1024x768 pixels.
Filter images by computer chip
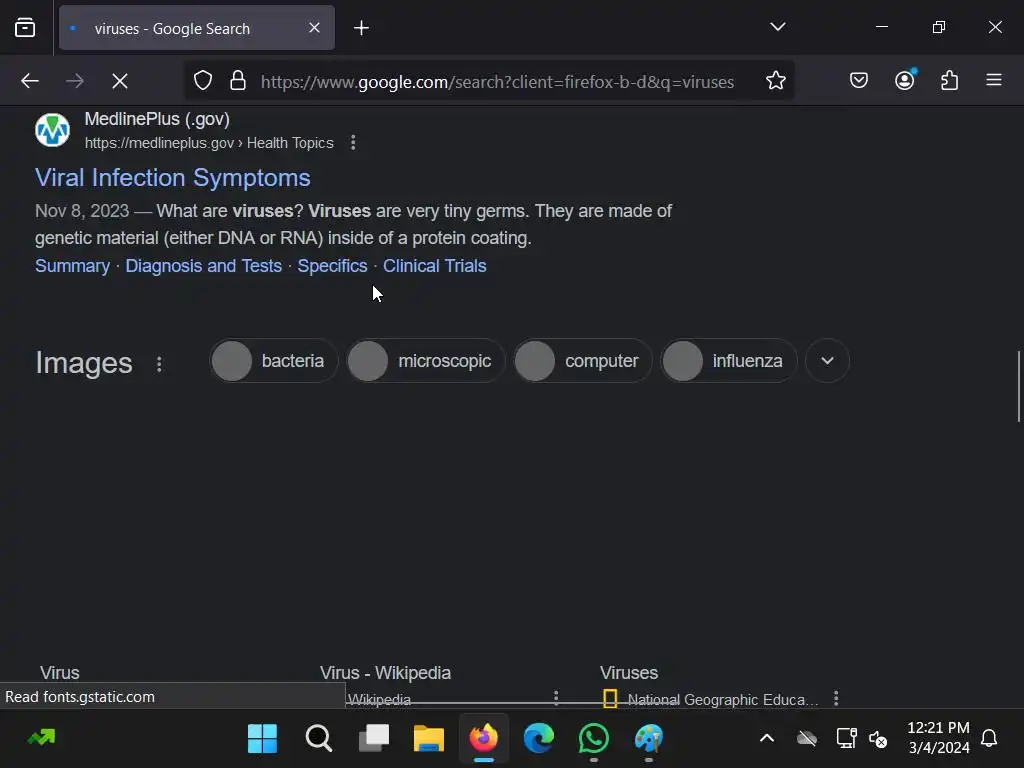coord(583,360)
